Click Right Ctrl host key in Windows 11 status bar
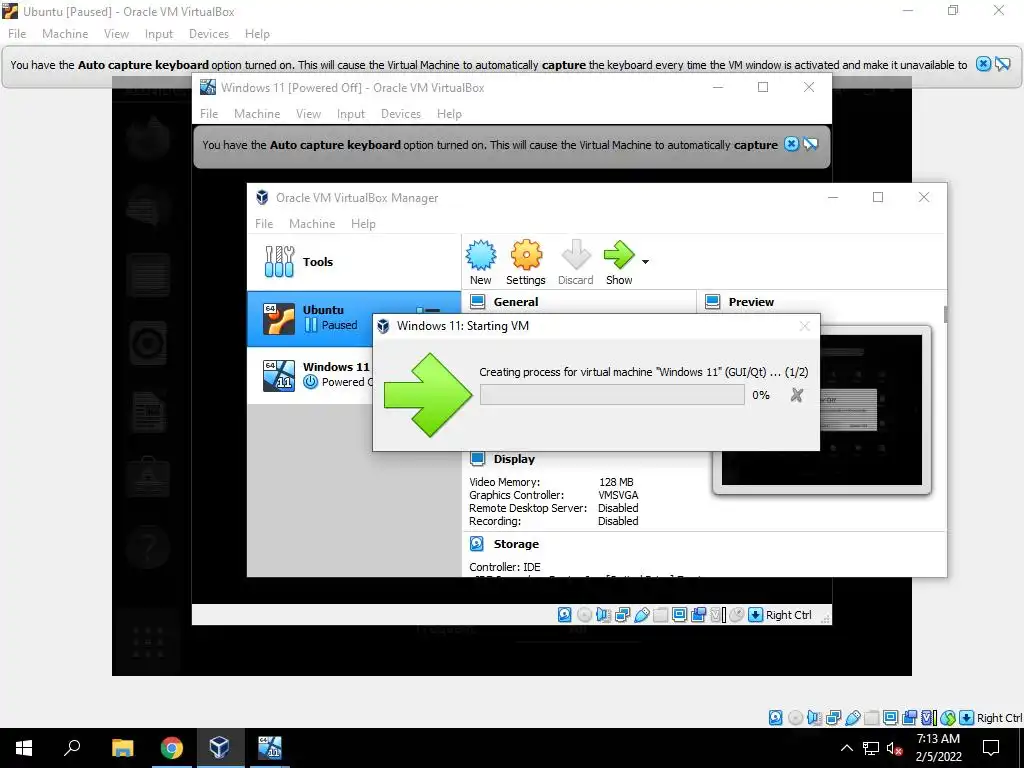This screenshot has width=1024, height=768. click(x=788, y=615)
